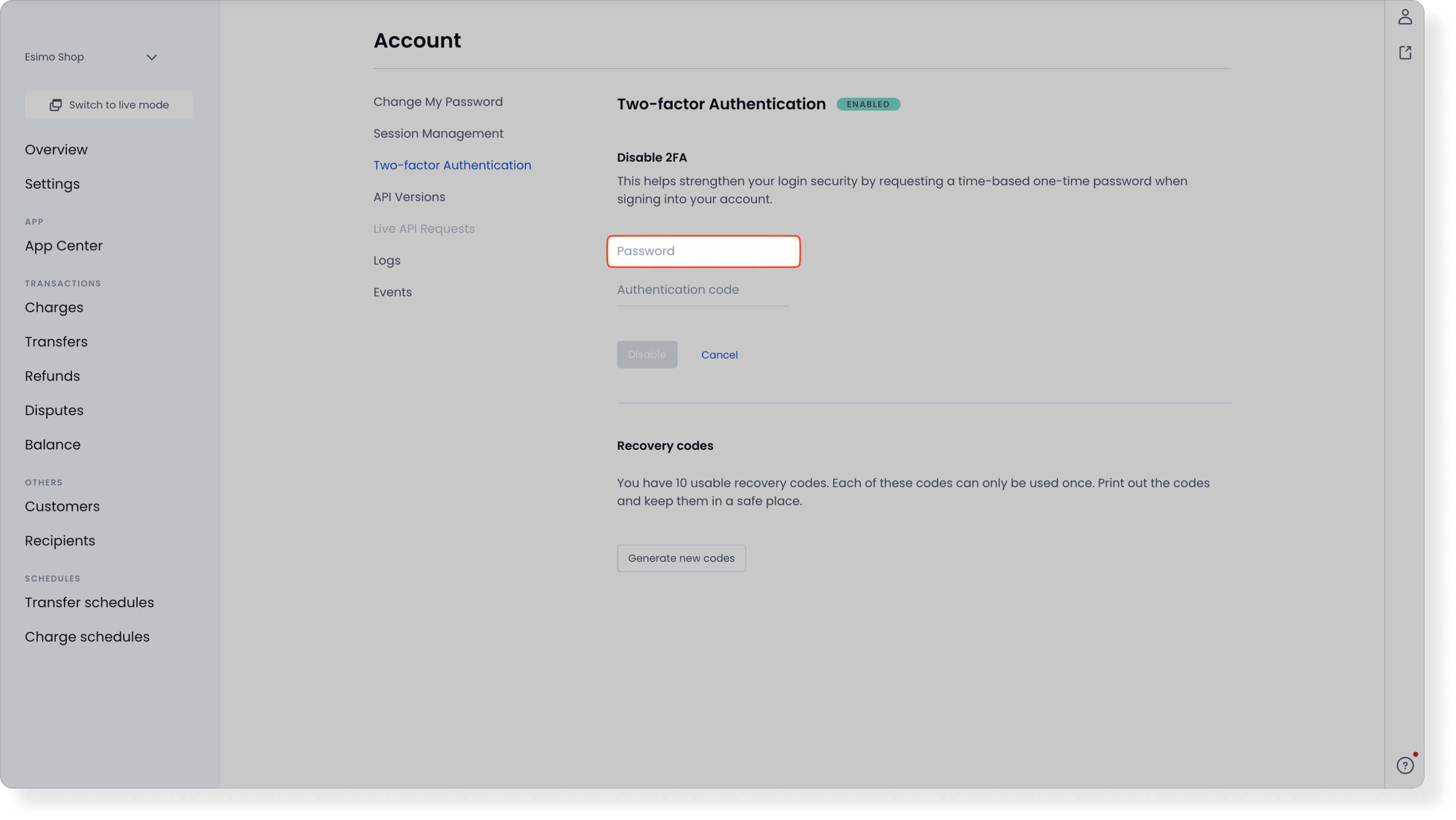This screenshot has height=820, width=1456.
Task: Go to Disputes in sidebar
Action: (x=54, y=410)
